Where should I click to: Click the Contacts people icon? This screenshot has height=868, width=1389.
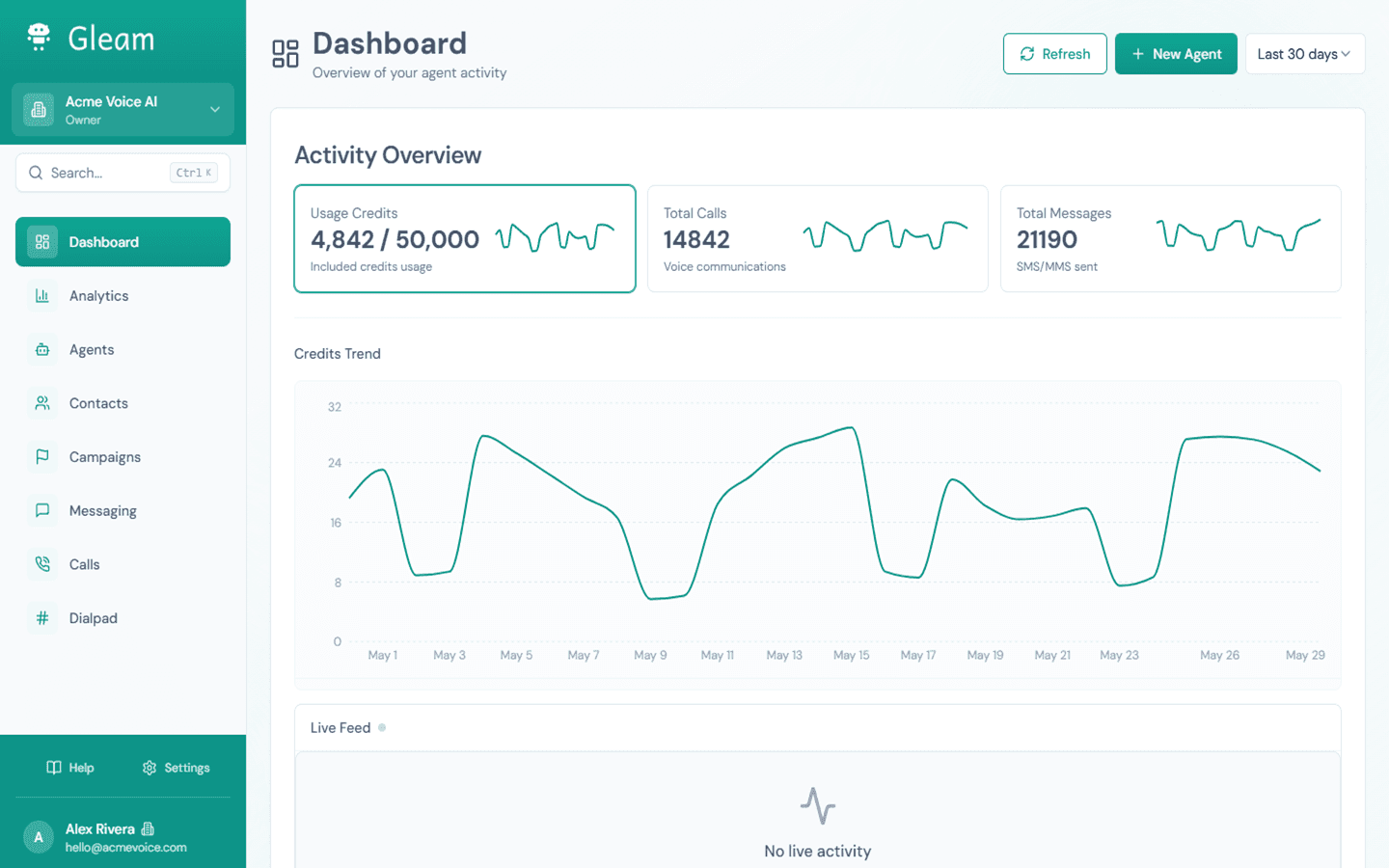42,403
